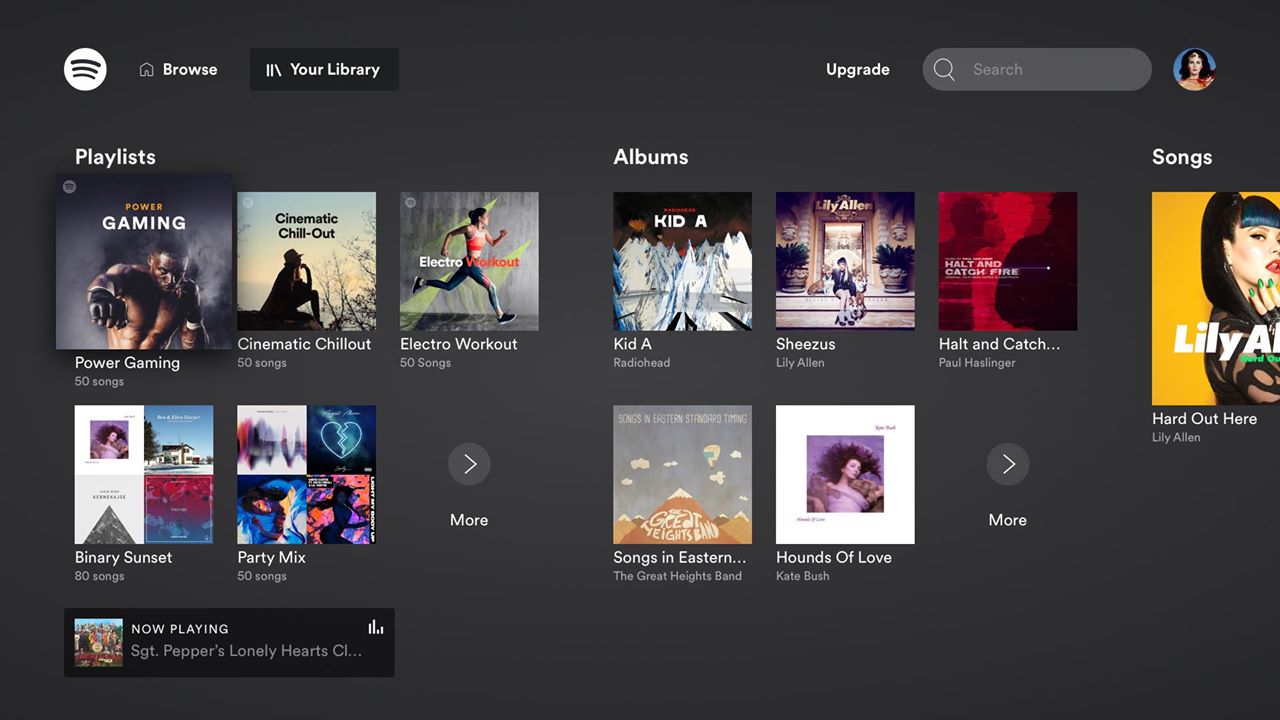Viewport: 1280px width, 720px height.
Task: Click 'Lily Allen' under Sheezus
Action: tap(800, 363)
